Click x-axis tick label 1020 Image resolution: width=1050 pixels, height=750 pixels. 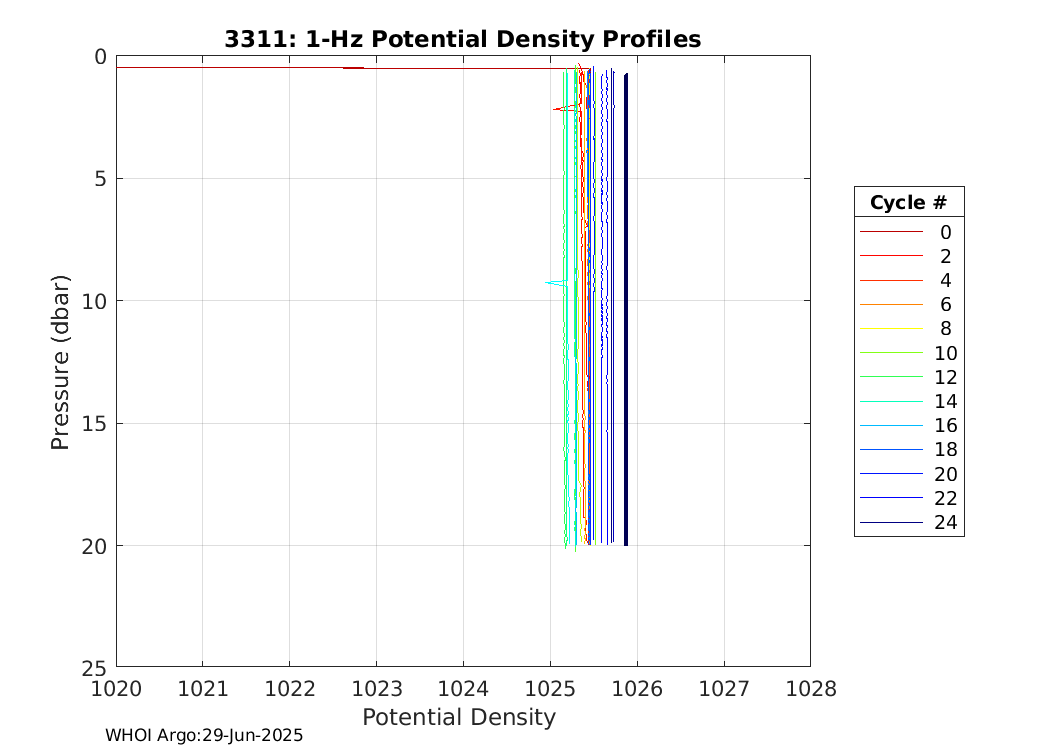click(x=117, y=688)
